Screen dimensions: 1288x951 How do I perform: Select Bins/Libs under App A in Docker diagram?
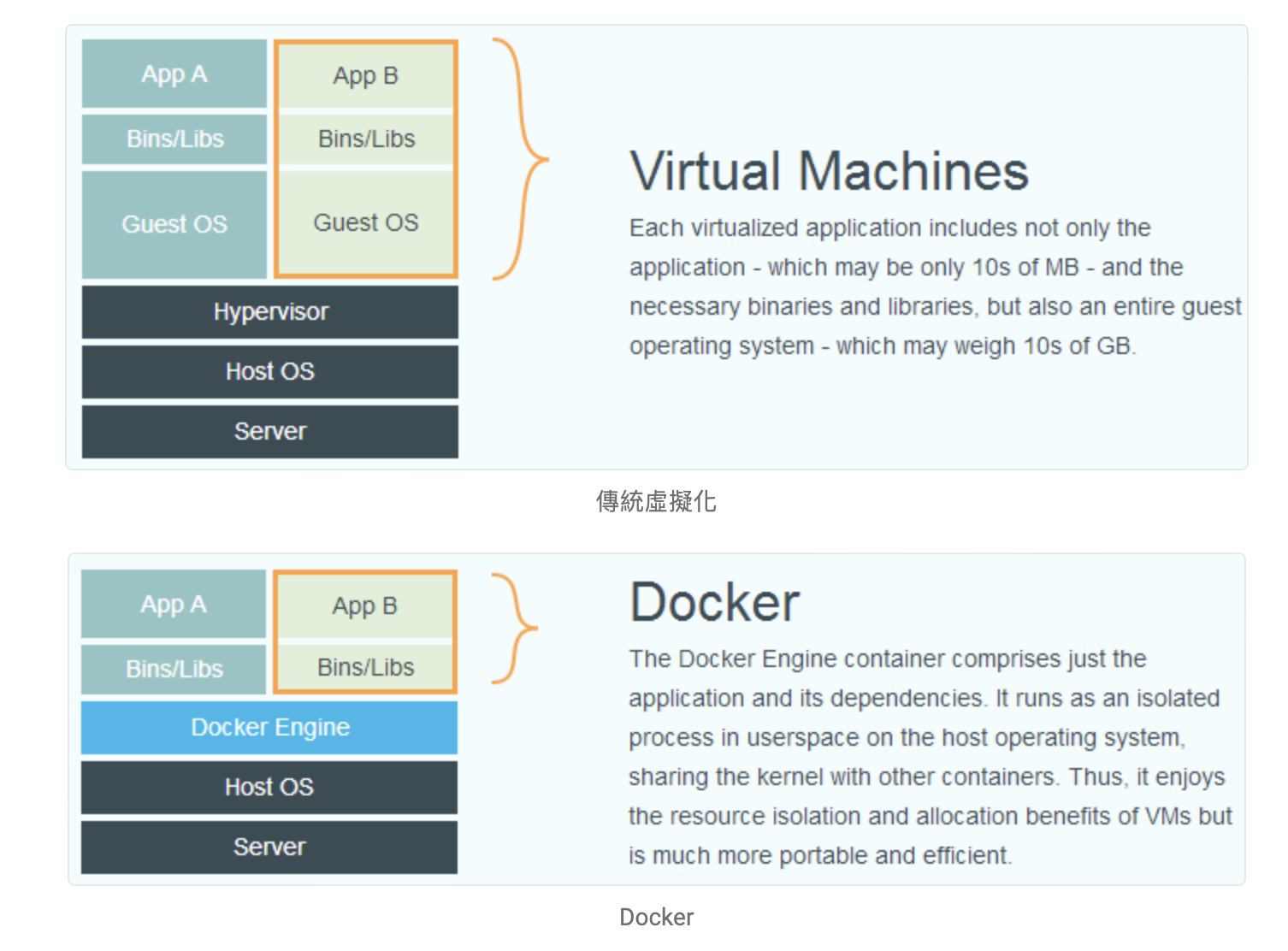174,669
